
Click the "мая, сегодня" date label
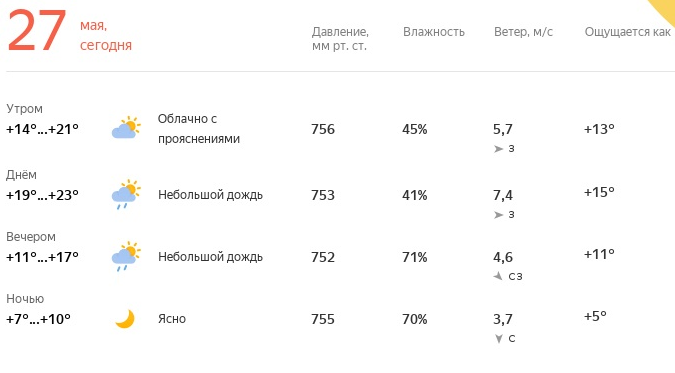point(106,35)
